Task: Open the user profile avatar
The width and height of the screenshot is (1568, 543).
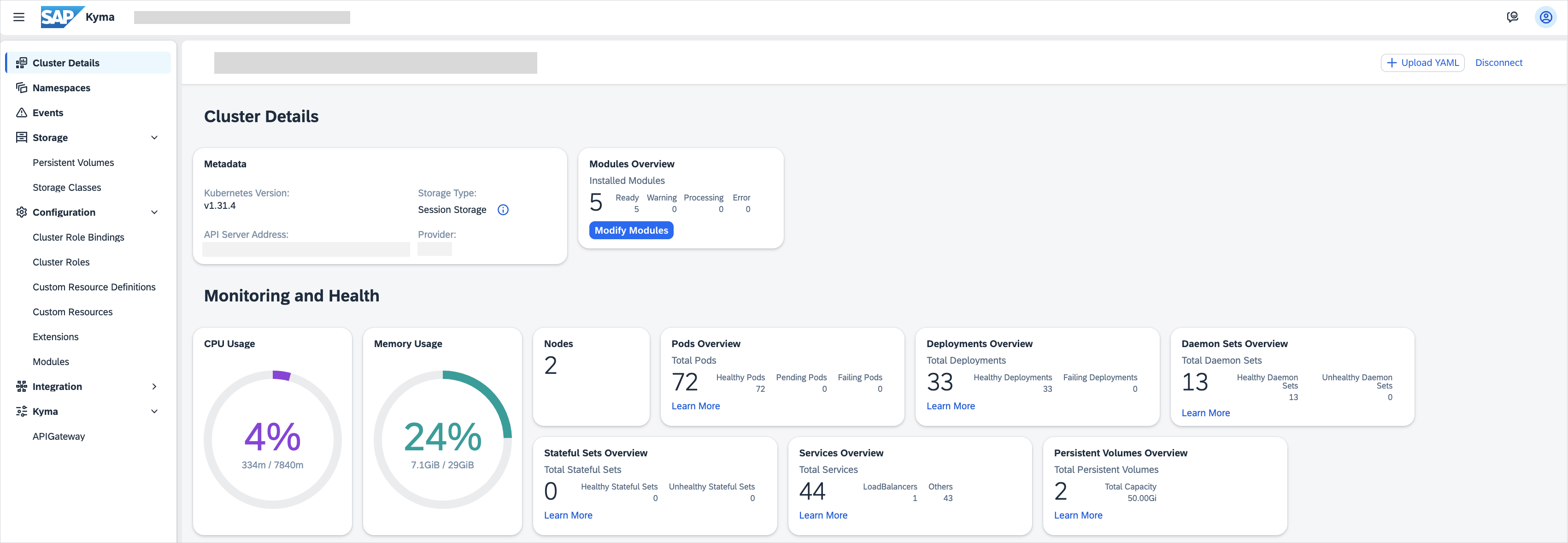Action: pos(1545,17)
